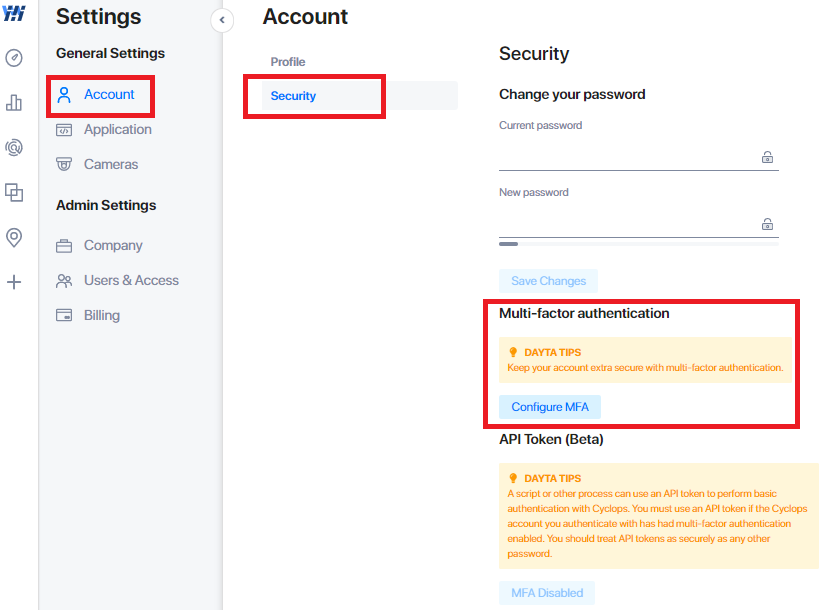
Task: Open the compass dashboard icon in the rail
Action: click(14, 57)
